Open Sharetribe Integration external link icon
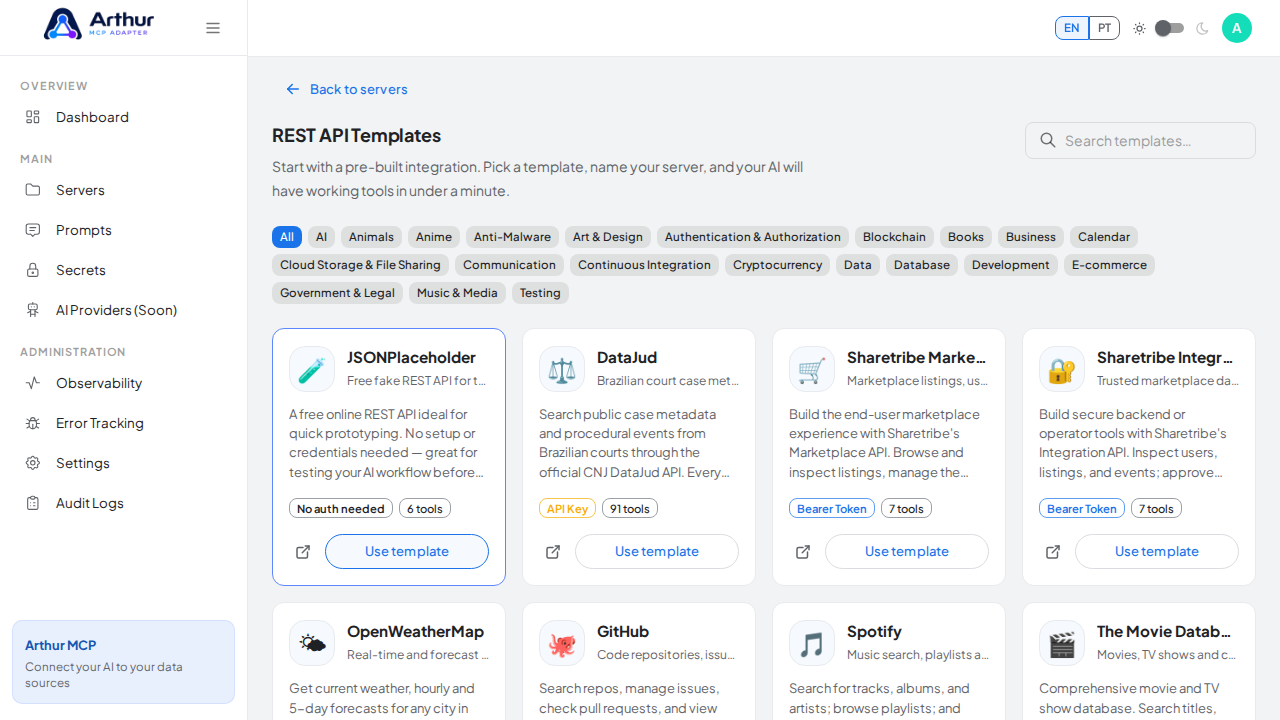 click(1053, 552)
